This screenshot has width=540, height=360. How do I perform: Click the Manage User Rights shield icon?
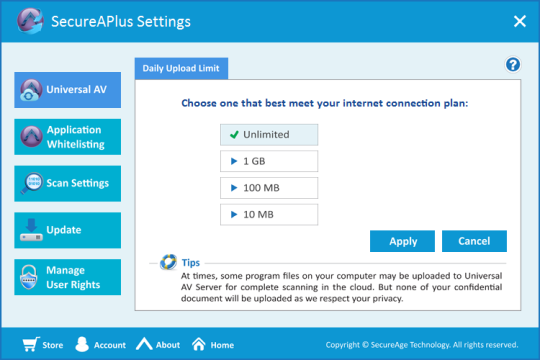(29, 277)
